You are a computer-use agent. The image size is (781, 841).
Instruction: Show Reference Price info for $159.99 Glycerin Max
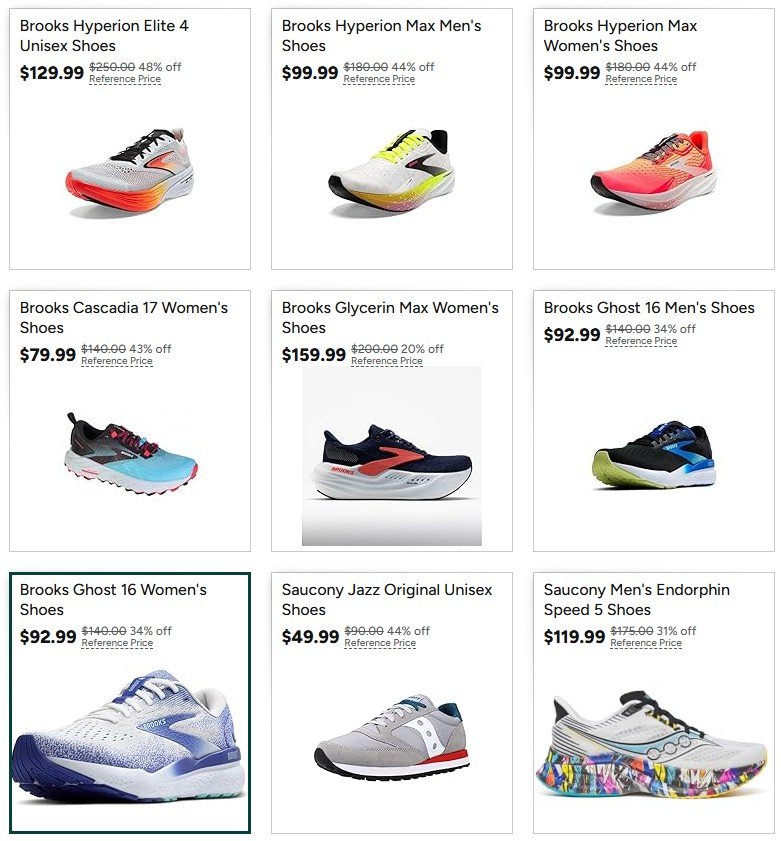tap(387, 361)
